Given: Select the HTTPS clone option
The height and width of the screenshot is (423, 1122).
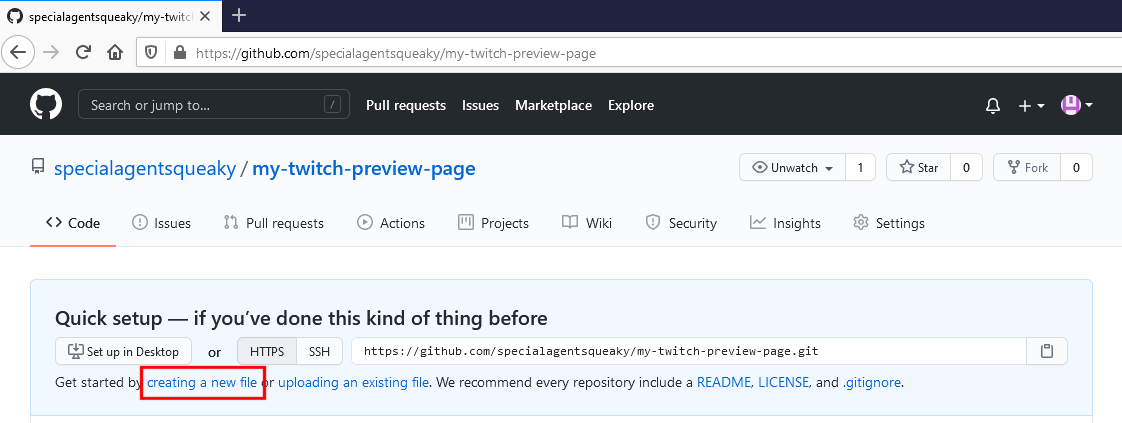Looking at the screenshot, I should tap(266, 351).
